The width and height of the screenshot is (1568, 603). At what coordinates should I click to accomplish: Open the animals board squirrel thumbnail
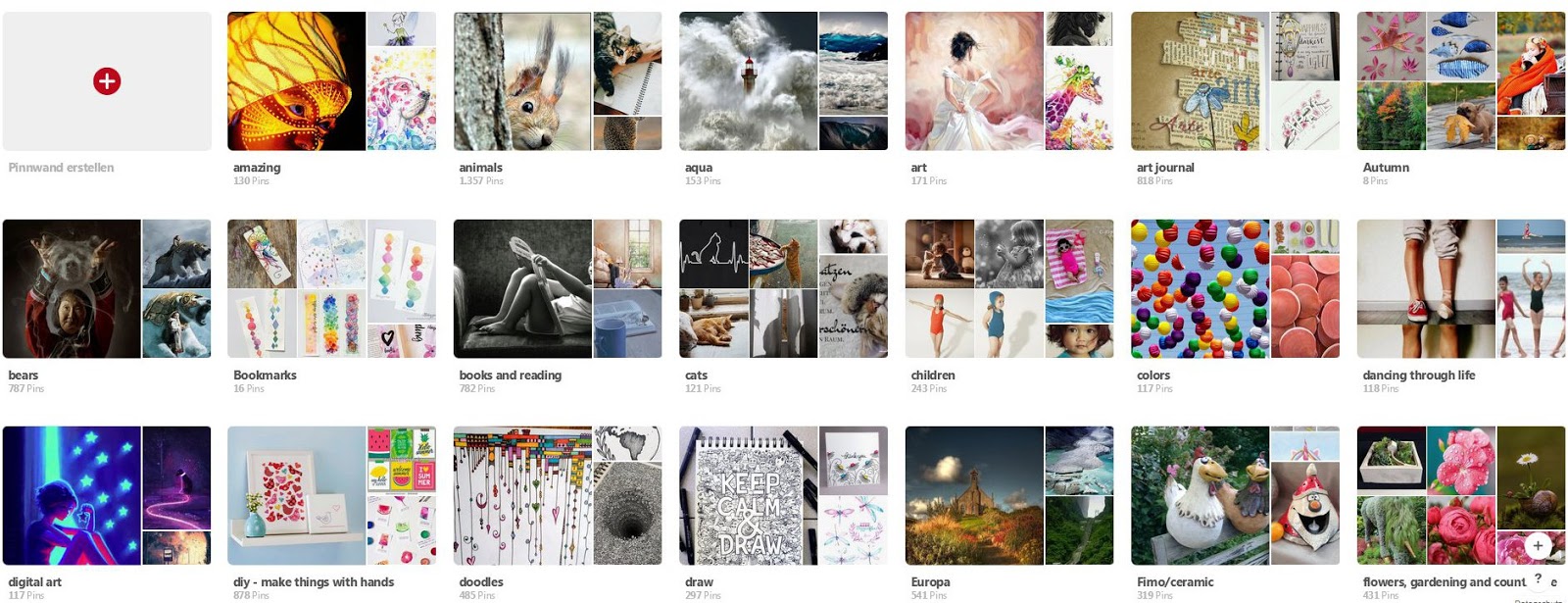click(522, 81)
